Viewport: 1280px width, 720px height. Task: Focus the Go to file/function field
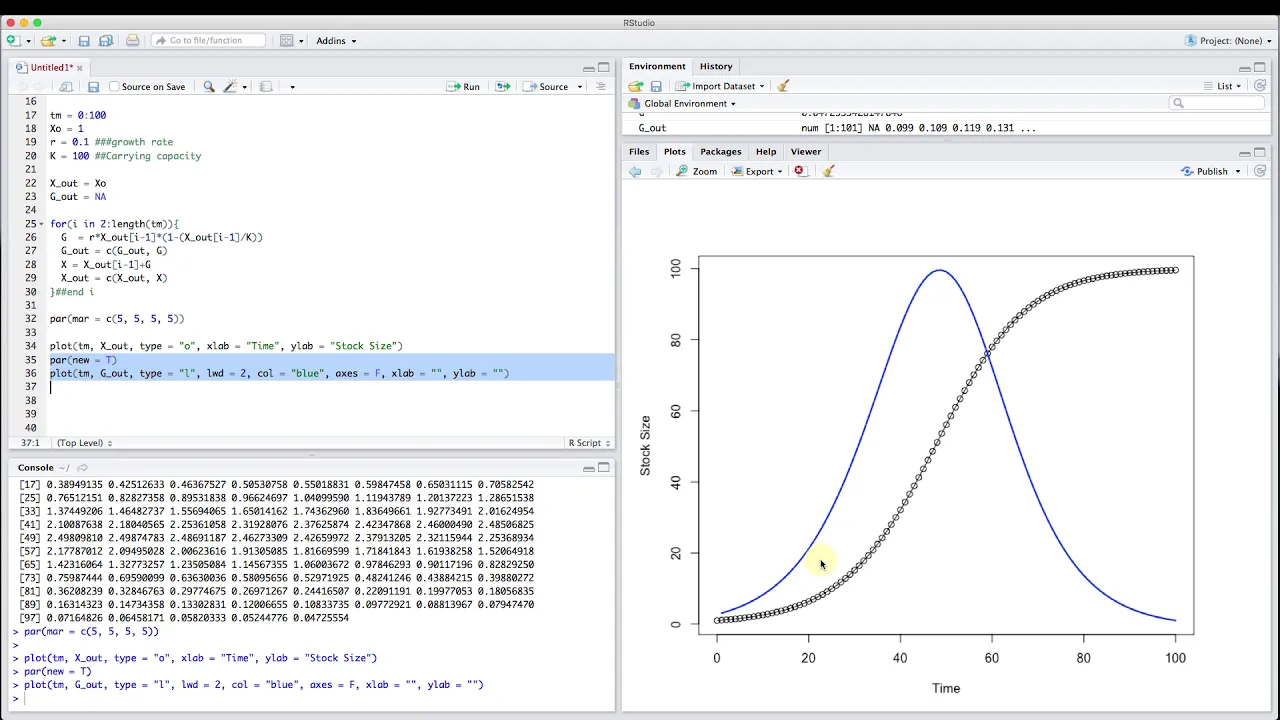click(209, 41)
